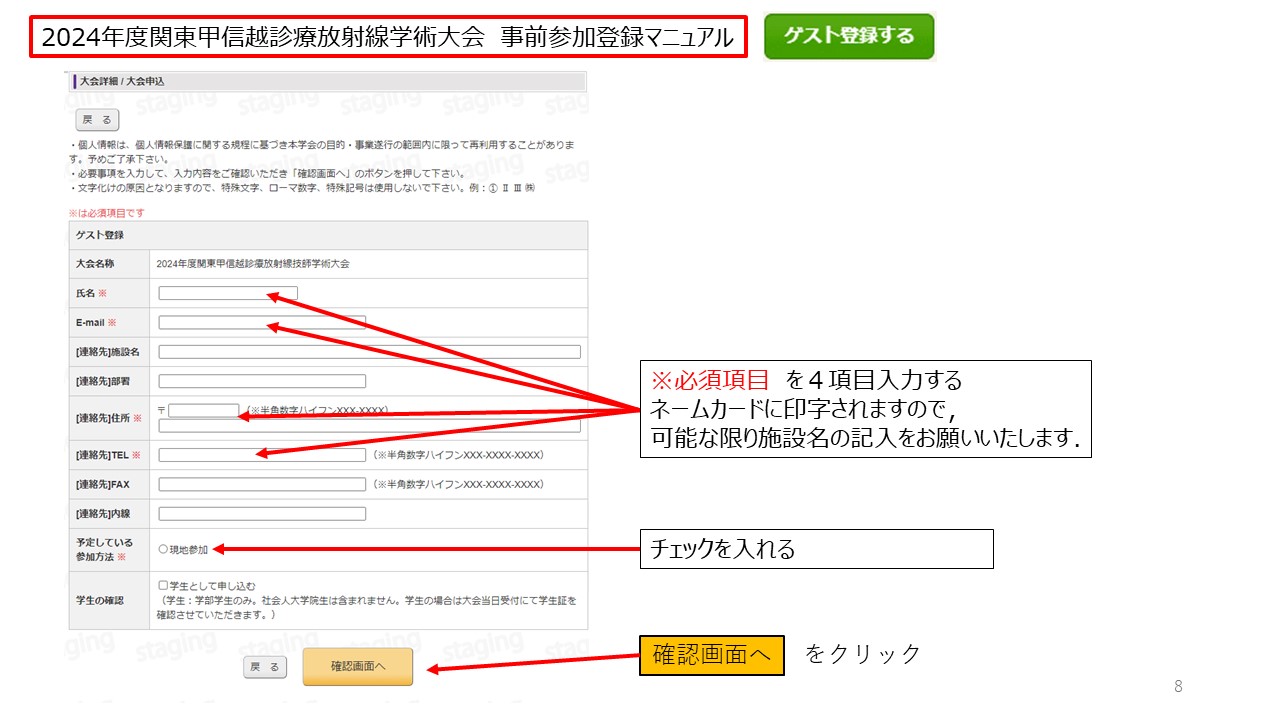Screen dimensions: 1280x720
Task: Select the [連絡先]内線 extension field
Action: click(x=261, y=514)
